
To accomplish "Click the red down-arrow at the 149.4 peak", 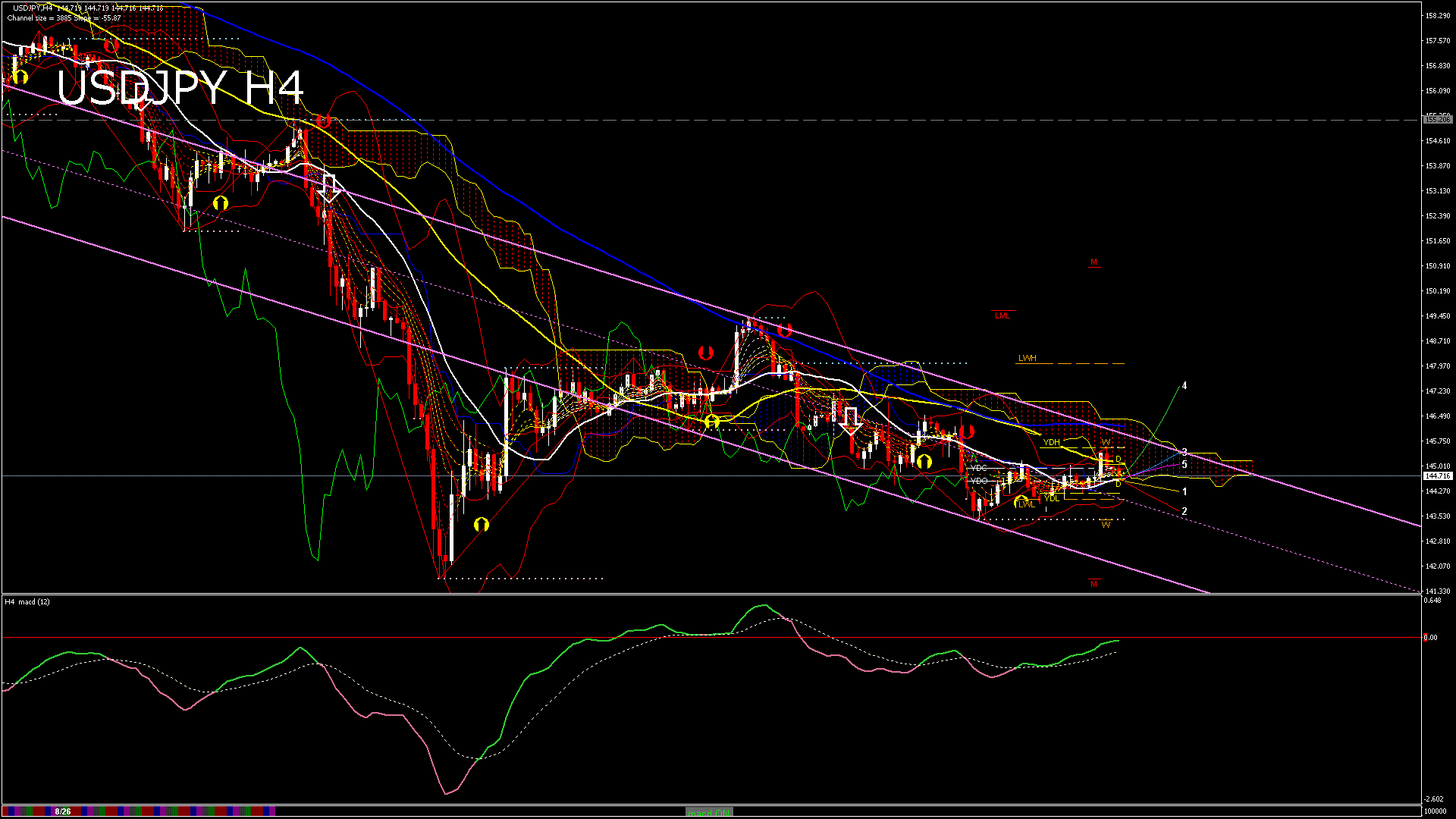I will (784, 331).
